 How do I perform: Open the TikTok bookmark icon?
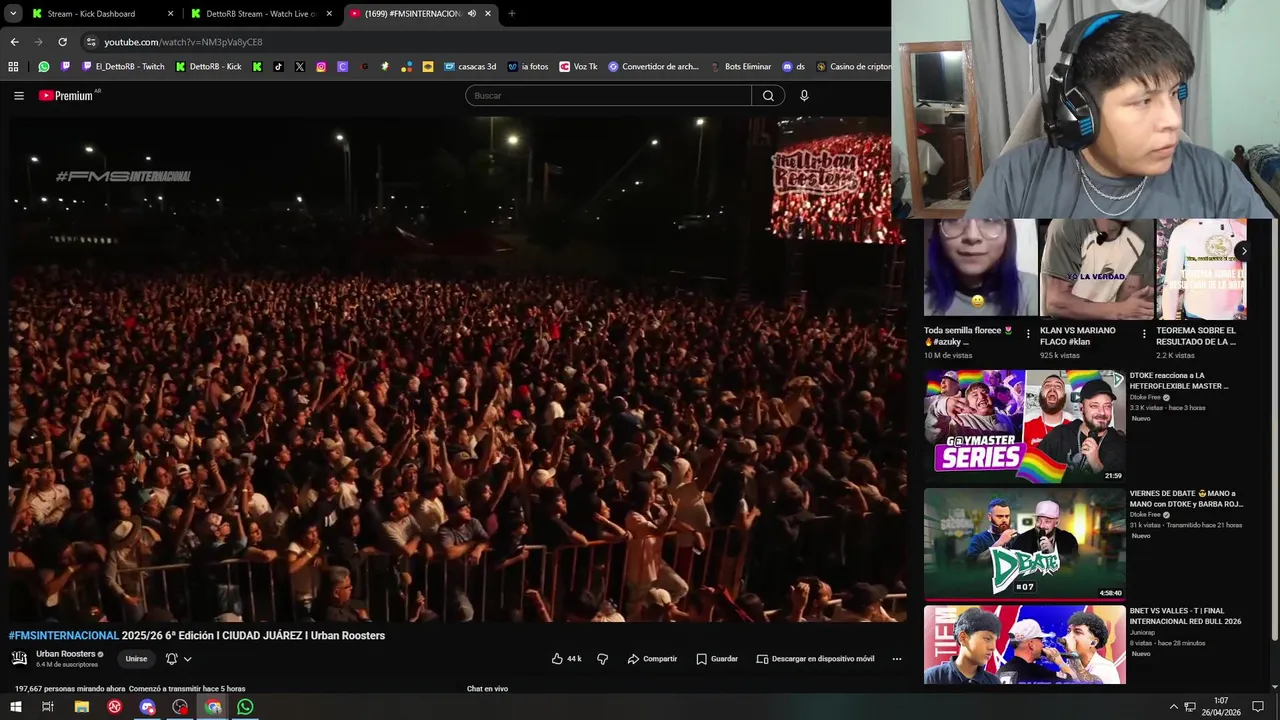coord(278,67)
